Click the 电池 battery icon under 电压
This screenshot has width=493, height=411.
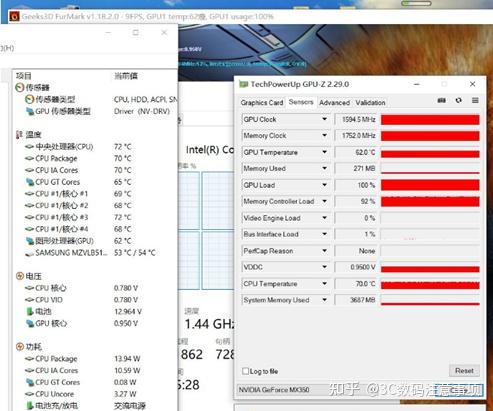30,312
